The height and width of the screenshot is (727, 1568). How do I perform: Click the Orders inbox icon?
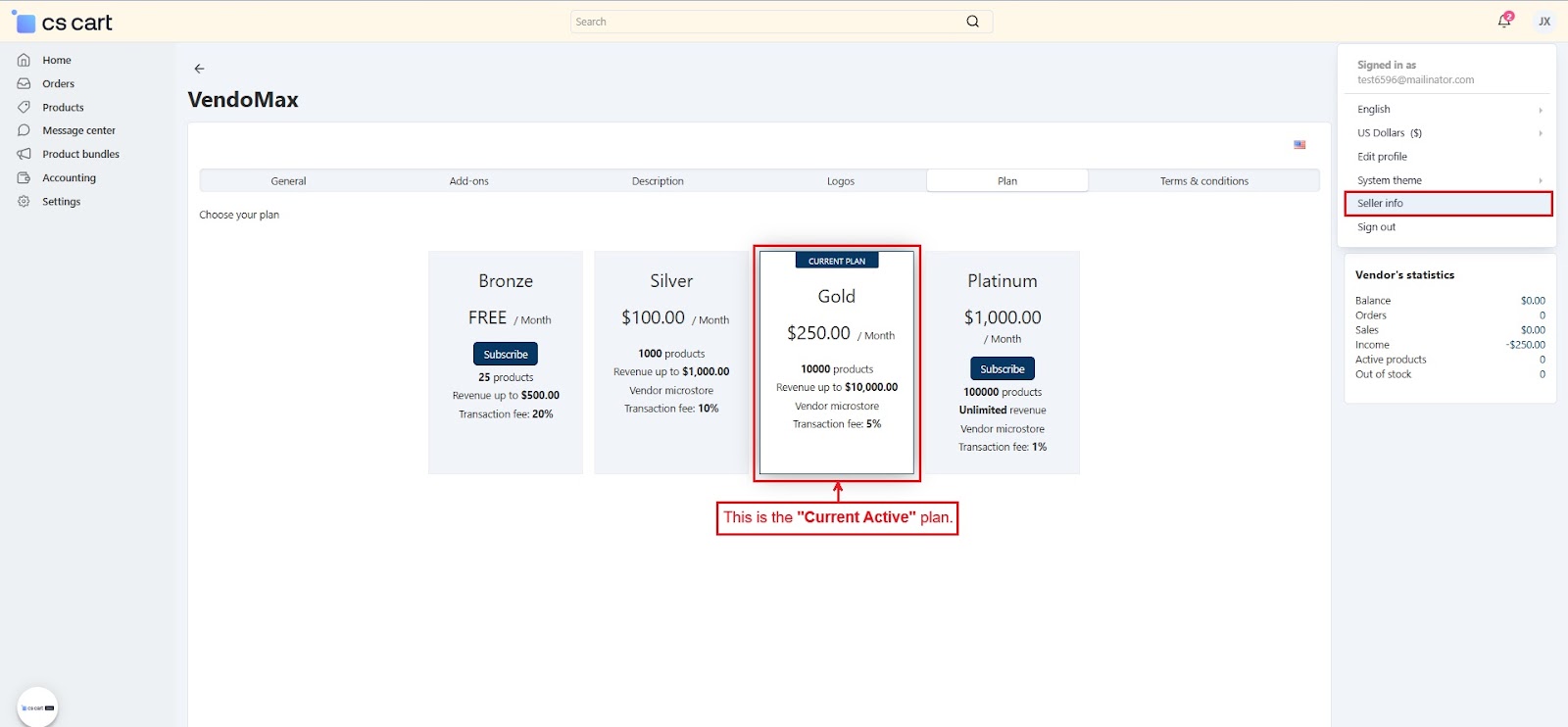tap(24, 83)
